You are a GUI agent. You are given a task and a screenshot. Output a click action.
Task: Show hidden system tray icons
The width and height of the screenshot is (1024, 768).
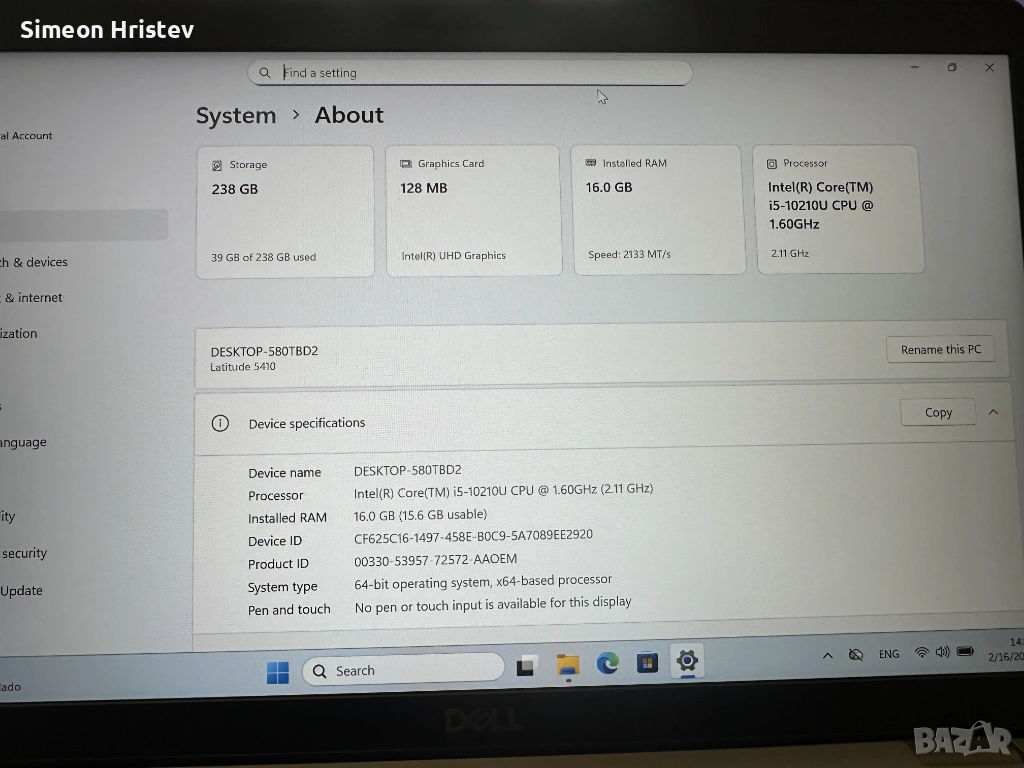coord(827,656)
